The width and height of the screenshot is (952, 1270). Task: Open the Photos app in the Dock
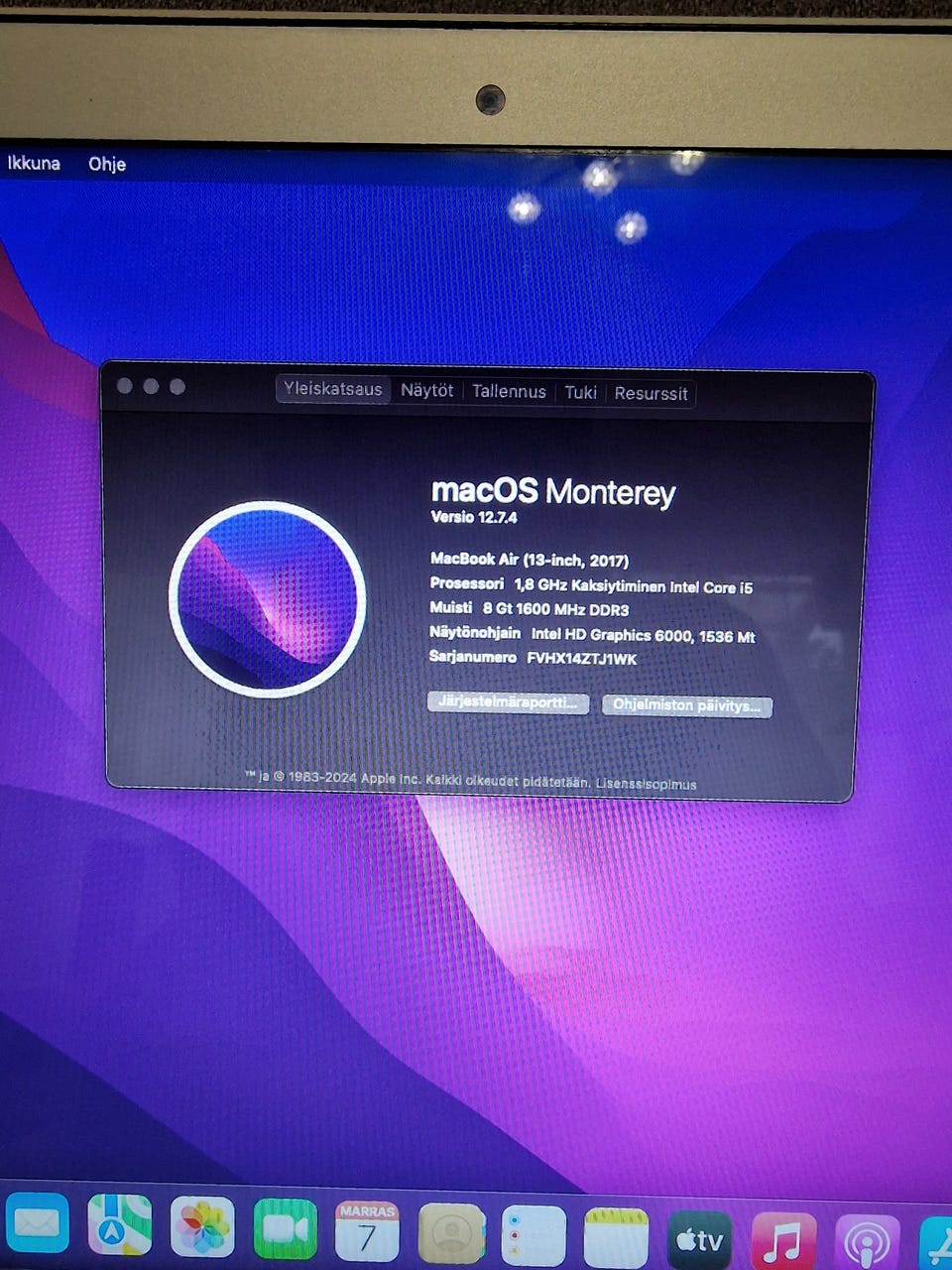tap(202, 1226)
